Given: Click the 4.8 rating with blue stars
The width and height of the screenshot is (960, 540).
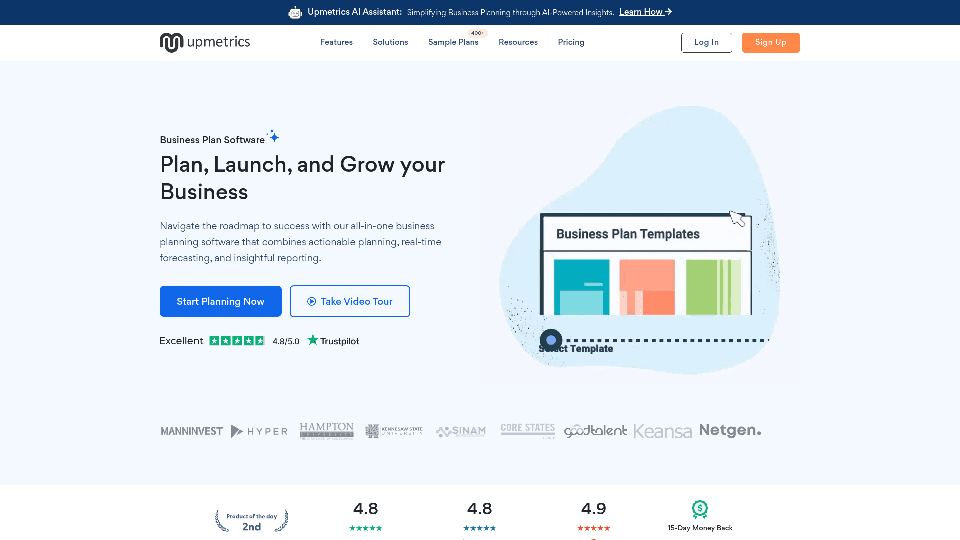Looking at the screenshot, I should 479,516.
